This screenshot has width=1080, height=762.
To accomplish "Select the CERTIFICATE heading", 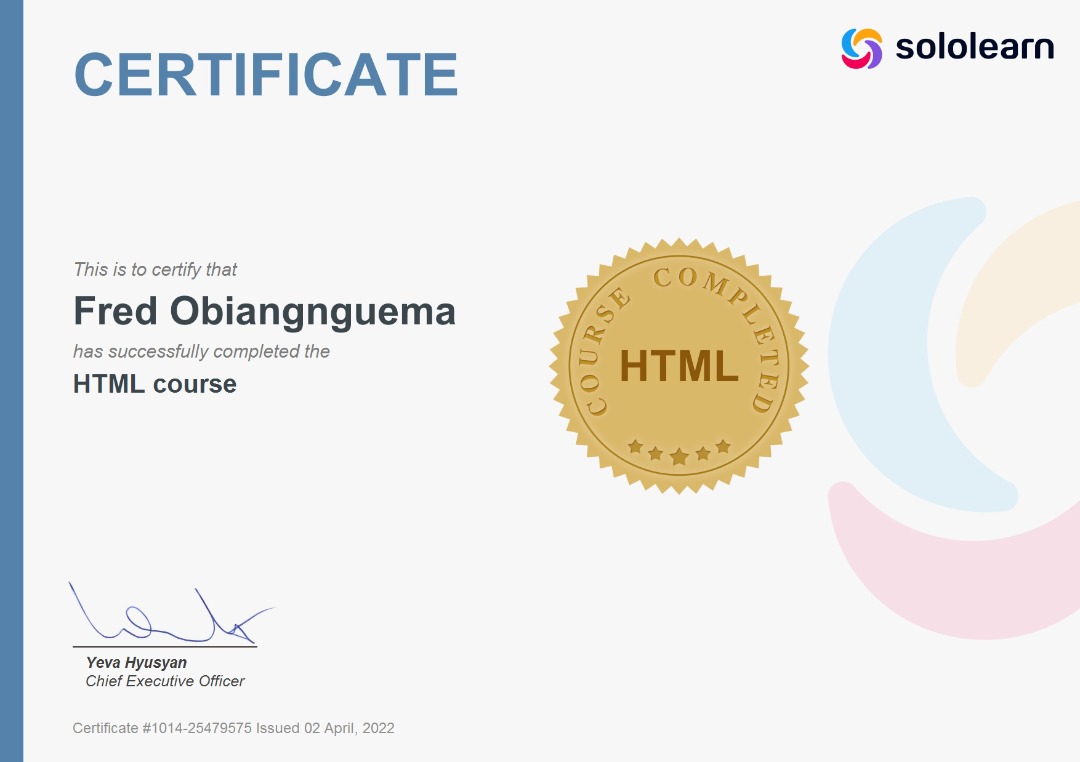I will coord(266,74).
